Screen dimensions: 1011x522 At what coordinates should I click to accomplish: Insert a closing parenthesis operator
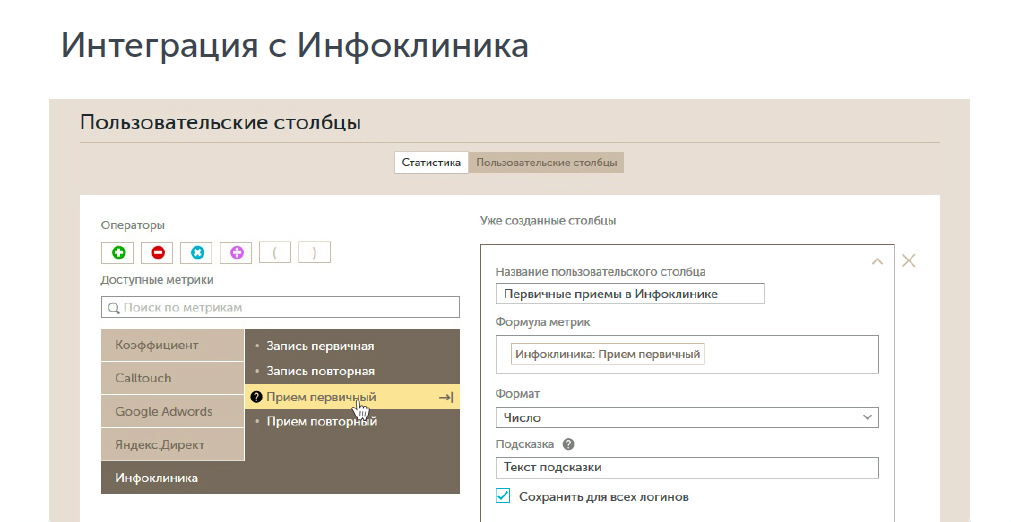[315, 253]
